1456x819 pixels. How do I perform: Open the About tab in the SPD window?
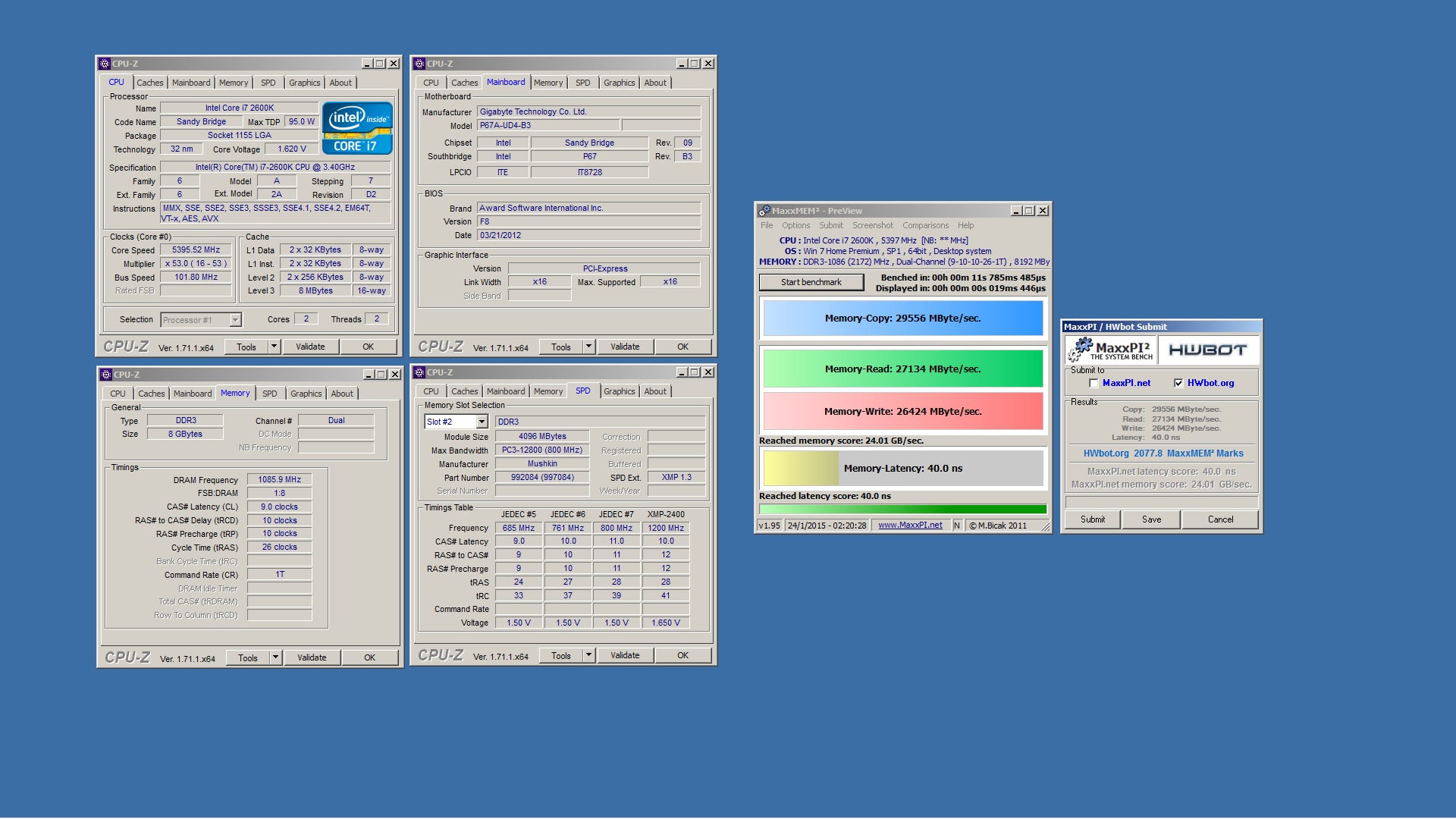click(655, 391)
